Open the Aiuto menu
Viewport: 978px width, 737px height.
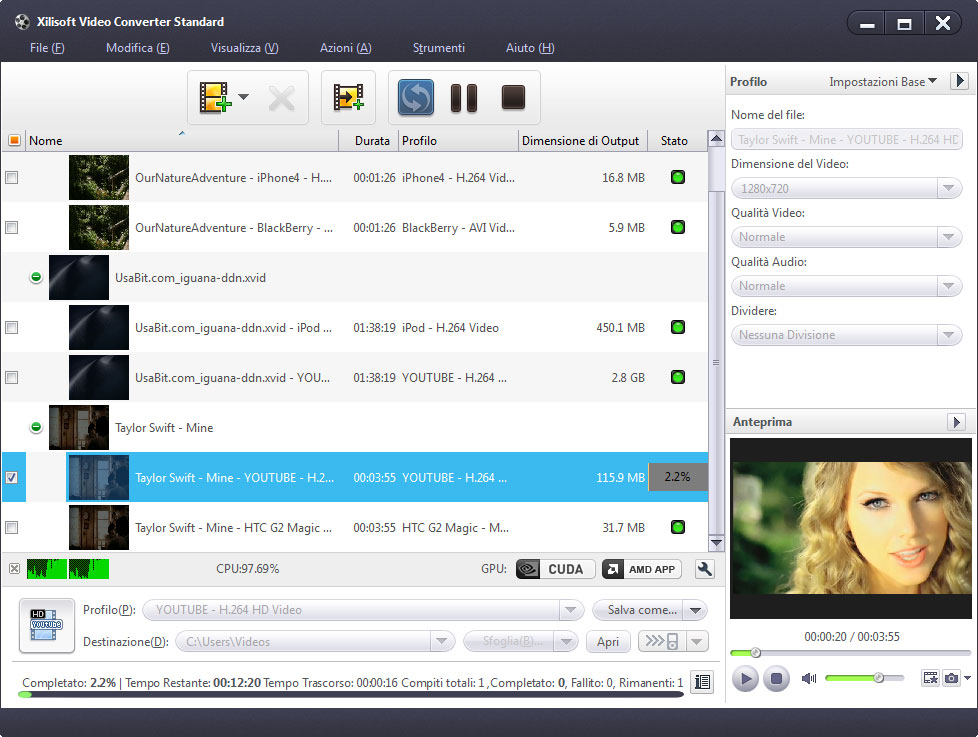[530, 48]
